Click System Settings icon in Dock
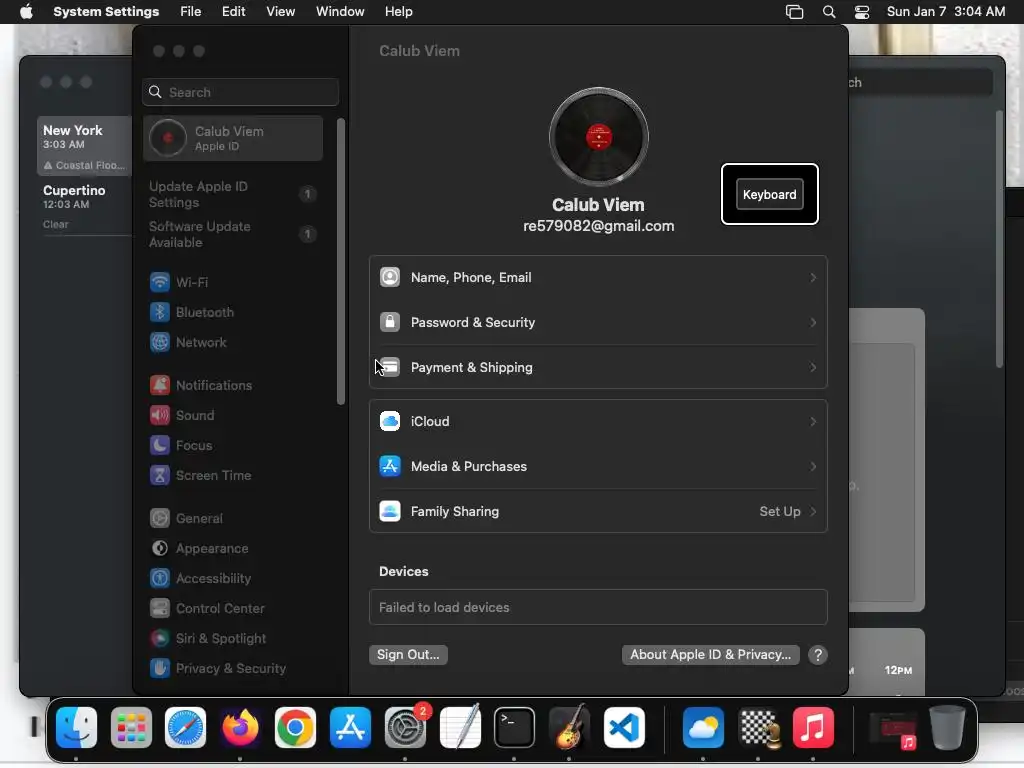Viewport: 1024px width, 768px height. pyautogui.click(x=405, y=727)
